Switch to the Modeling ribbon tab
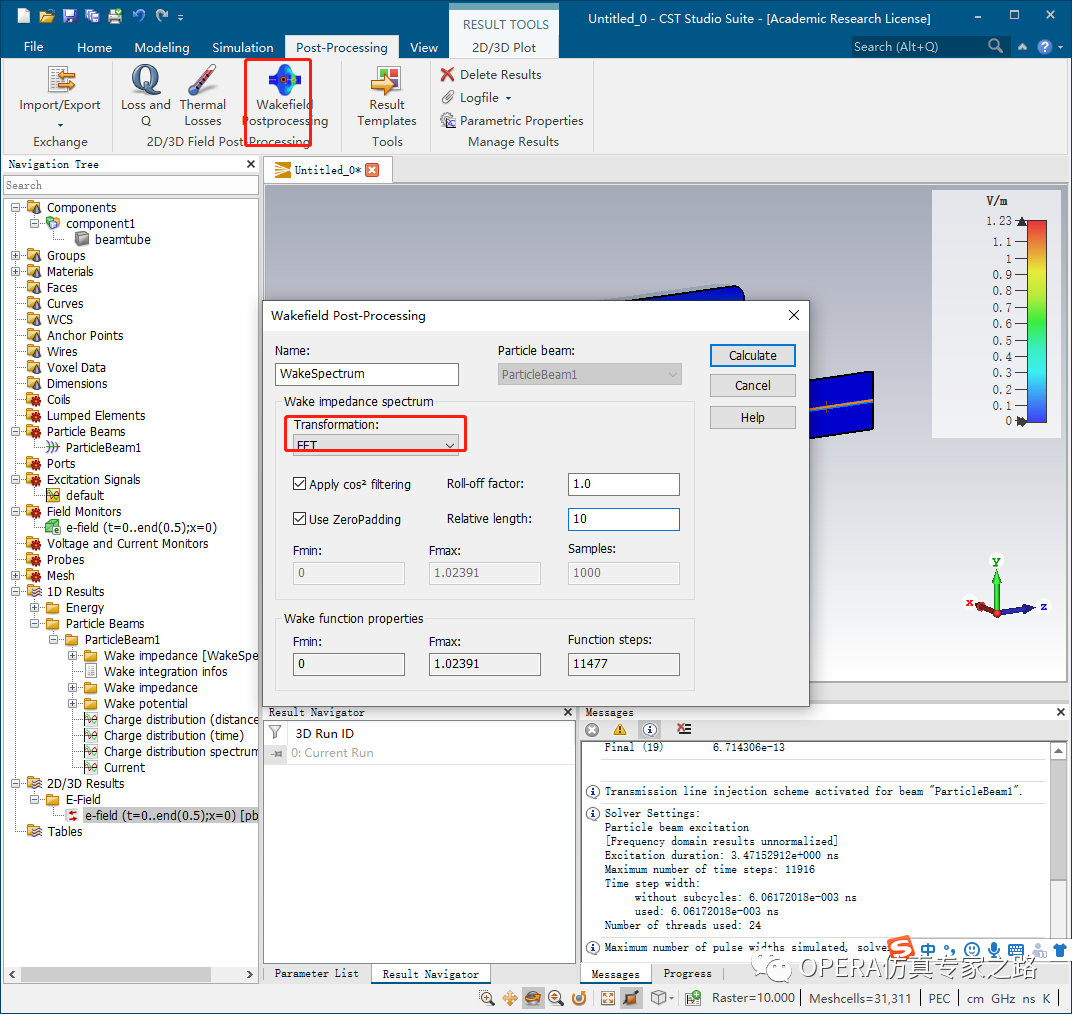 [162, 47]
